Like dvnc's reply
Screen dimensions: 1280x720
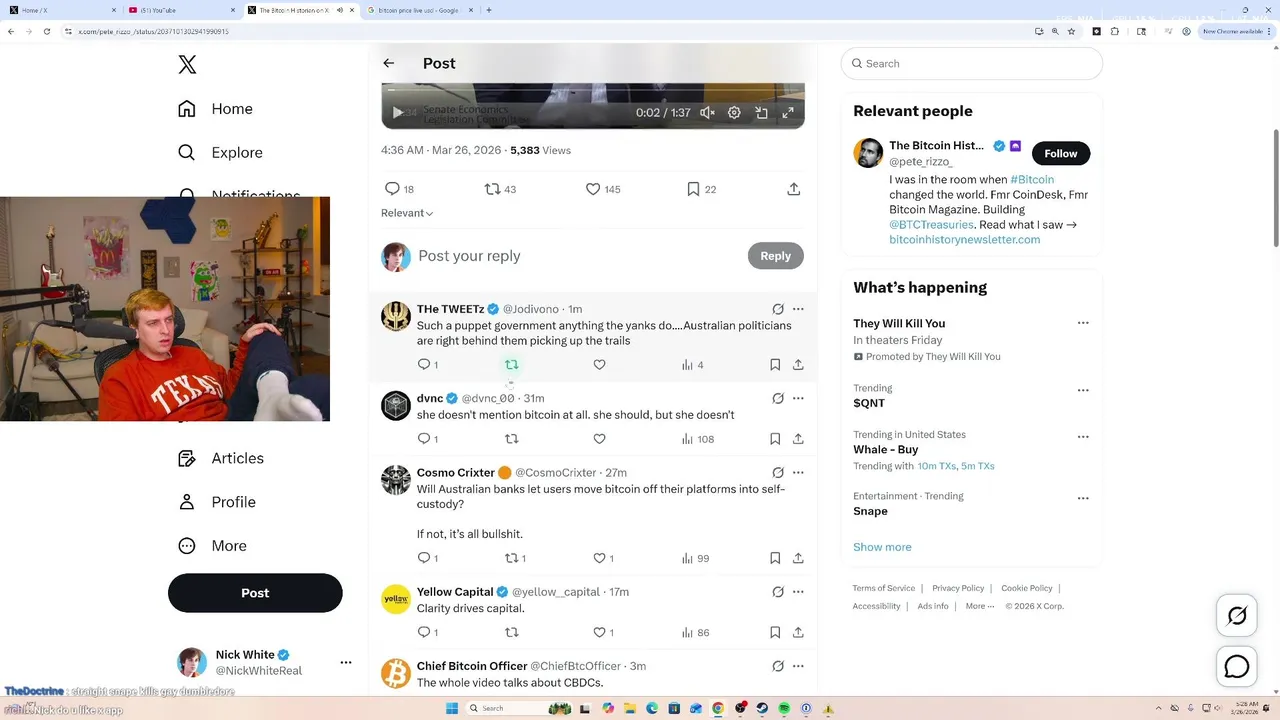coord(599,439)
